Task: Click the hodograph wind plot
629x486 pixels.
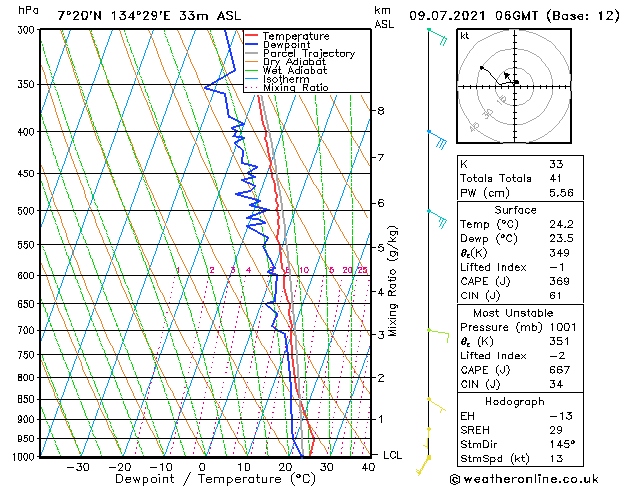Action: [x=514, y=86]
